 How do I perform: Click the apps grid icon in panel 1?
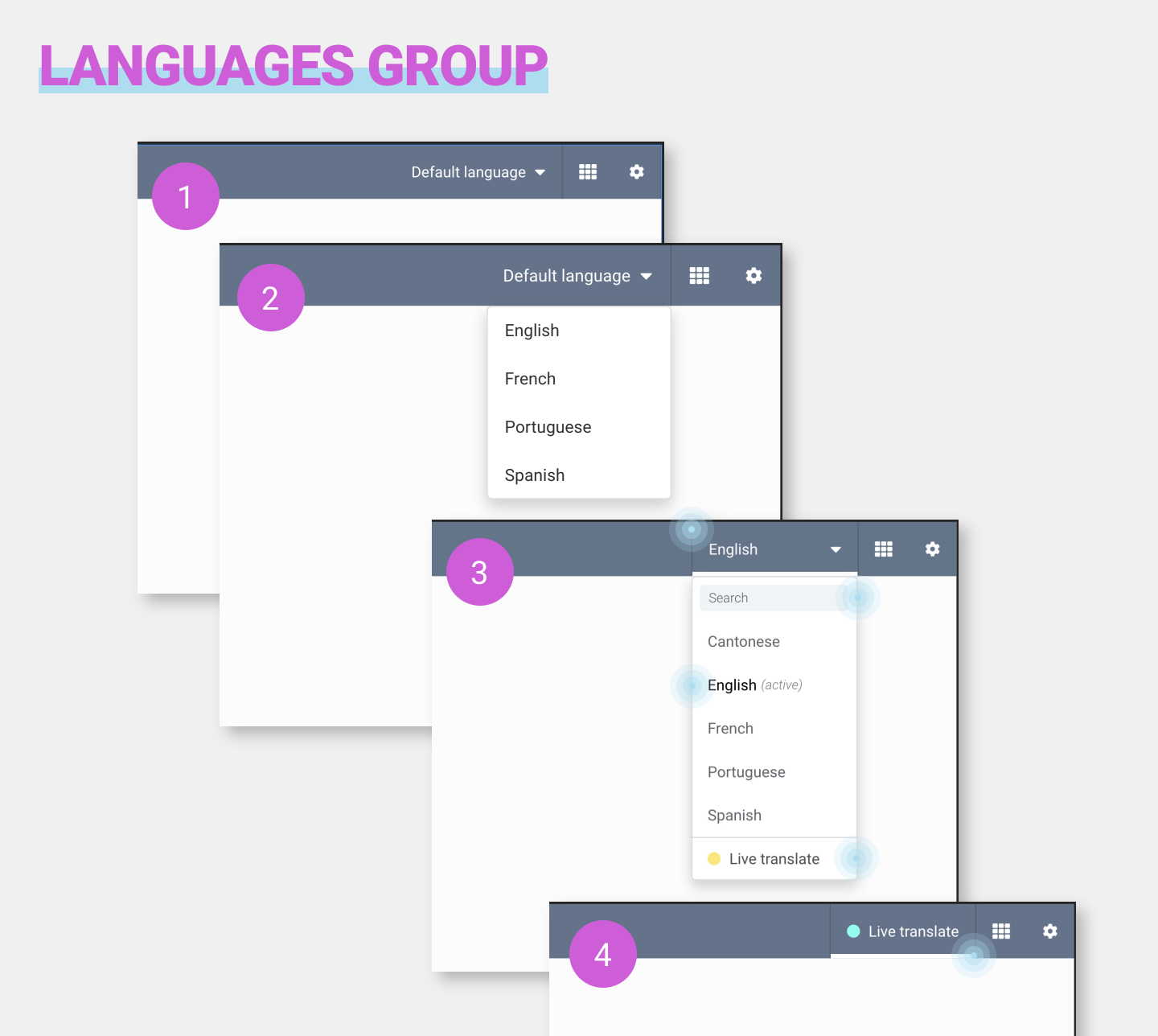pos(587,171)
